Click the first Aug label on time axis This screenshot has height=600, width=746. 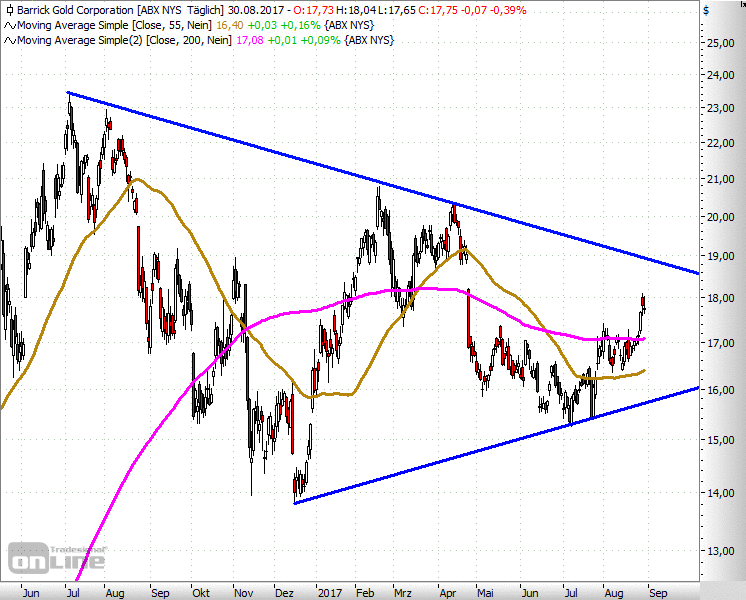pos(115,593)
